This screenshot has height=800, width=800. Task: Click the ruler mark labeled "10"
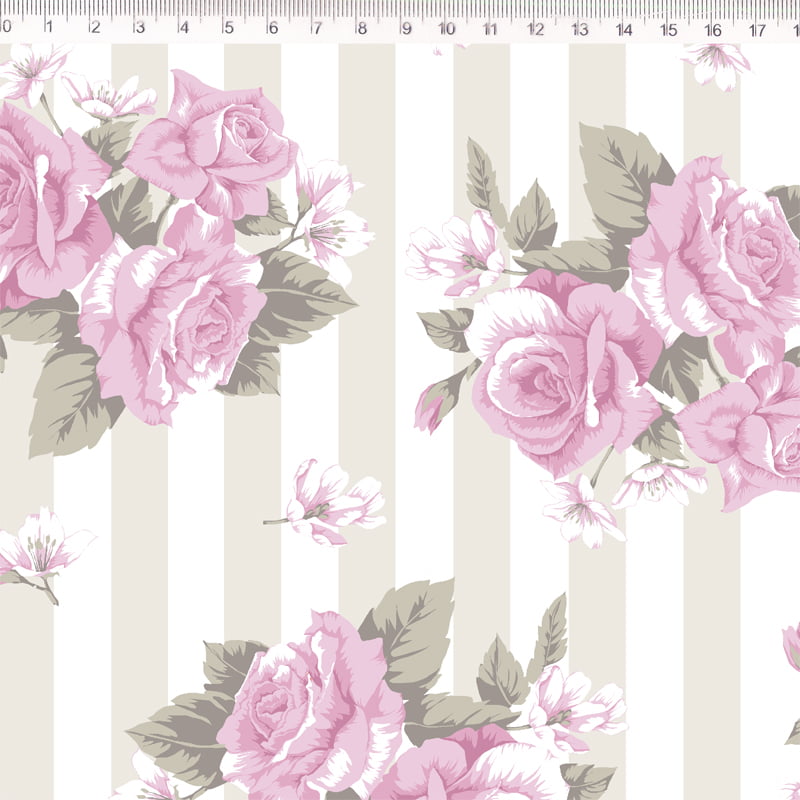tap(446, 29)
